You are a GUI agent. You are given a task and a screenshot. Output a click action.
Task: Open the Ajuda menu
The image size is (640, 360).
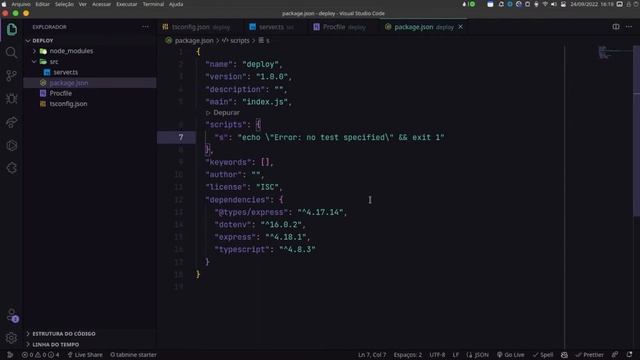pos(176,4)
